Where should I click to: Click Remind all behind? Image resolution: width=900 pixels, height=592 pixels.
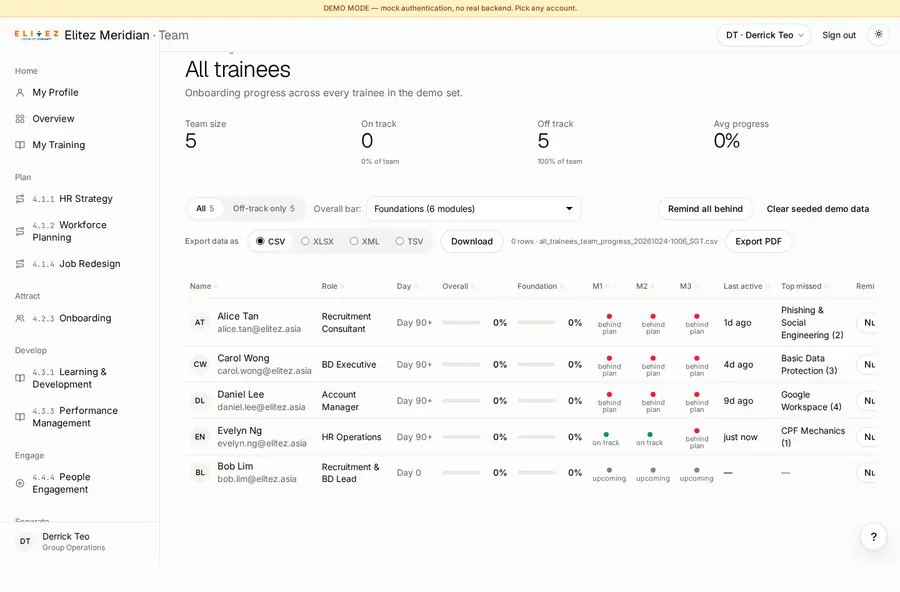(705, 209)
